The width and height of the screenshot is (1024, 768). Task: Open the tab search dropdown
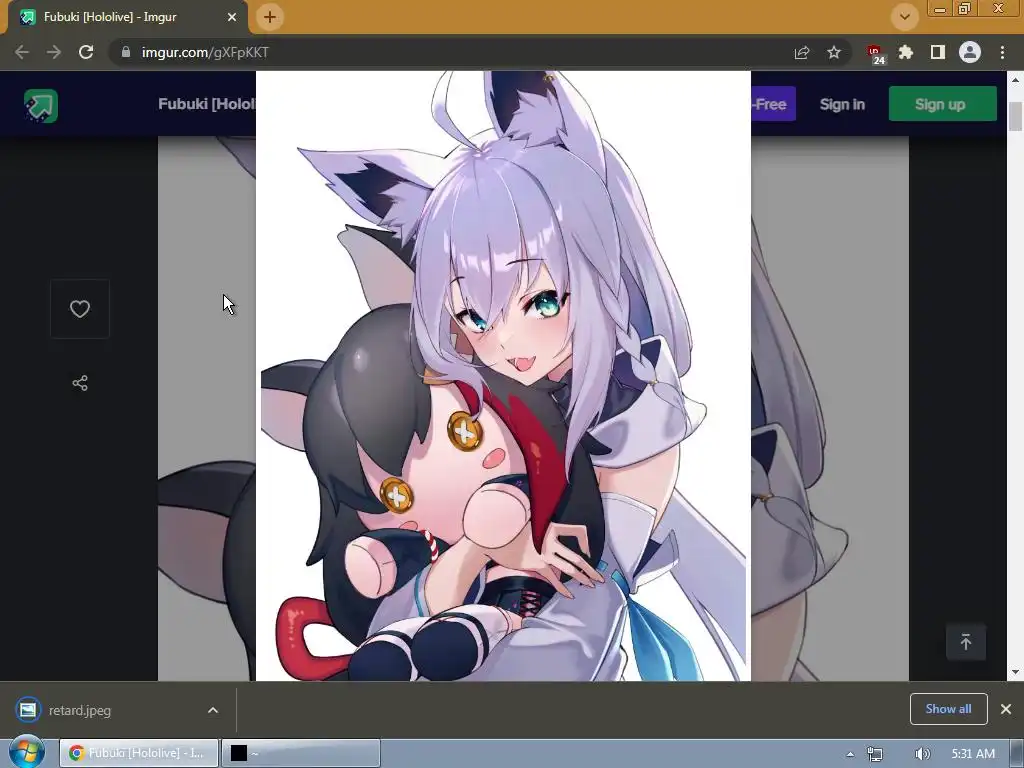pos(904,17)
